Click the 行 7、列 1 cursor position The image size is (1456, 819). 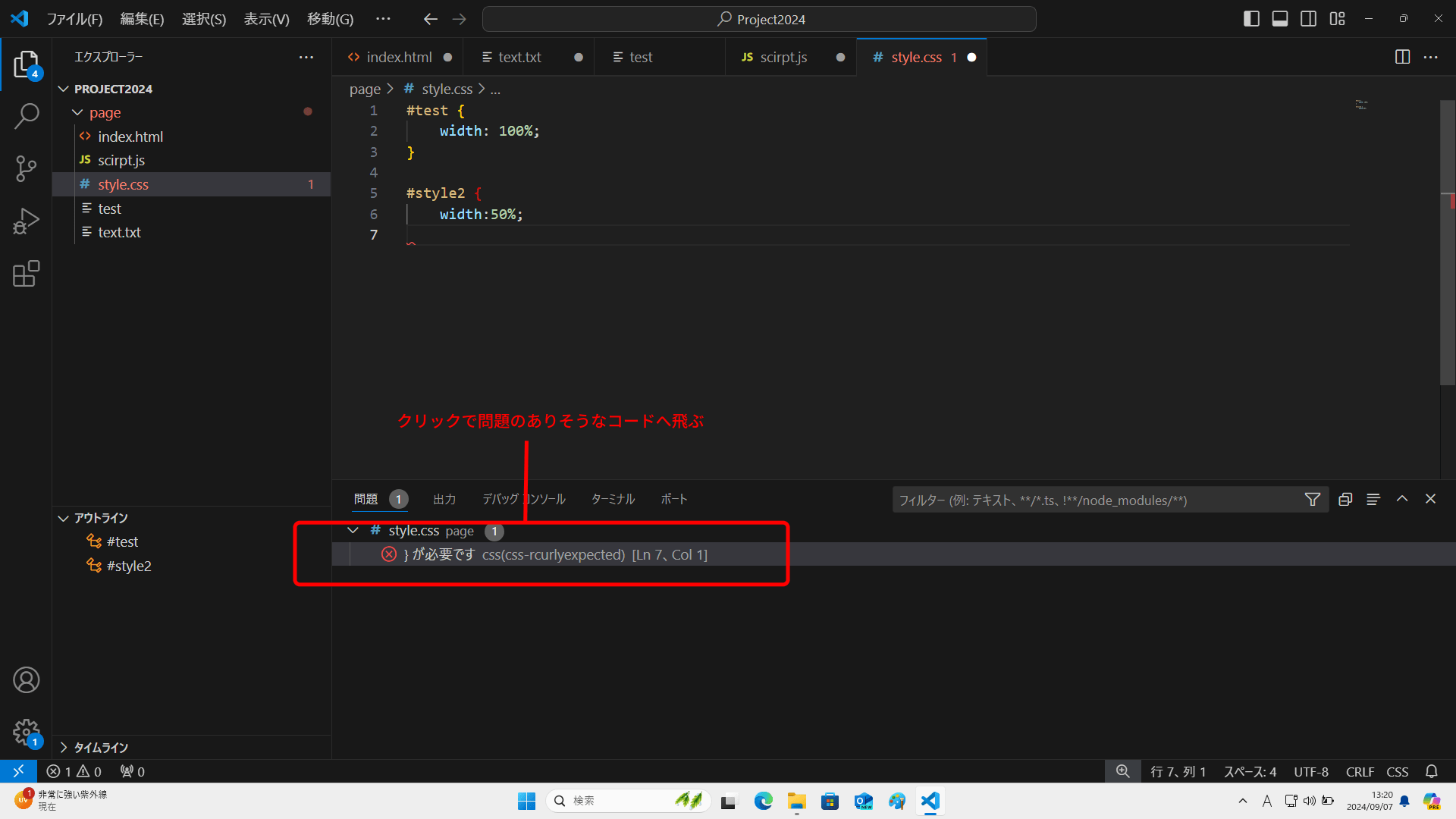pos(1178,771)
